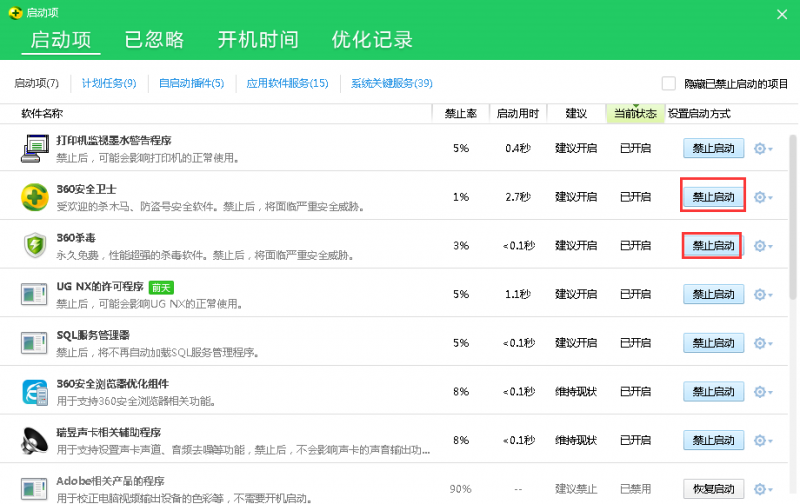This screenshot has width=800, height=504.
Task: Click 禁止启动 for SQL服务管理器
Action: [713, 343]
